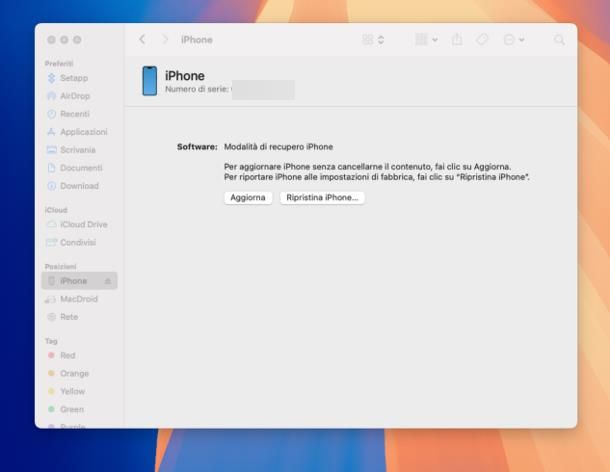Click the search magnifier icon
The image size is (610, 472).
(559, 40)
